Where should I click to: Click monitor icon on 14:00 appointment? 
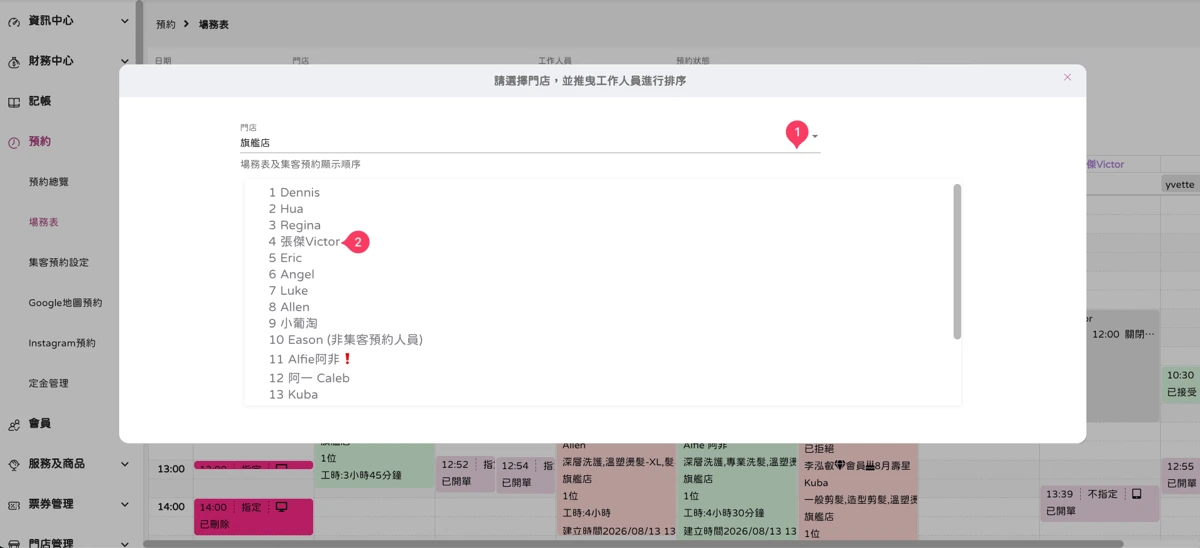[x=281, y=507]
